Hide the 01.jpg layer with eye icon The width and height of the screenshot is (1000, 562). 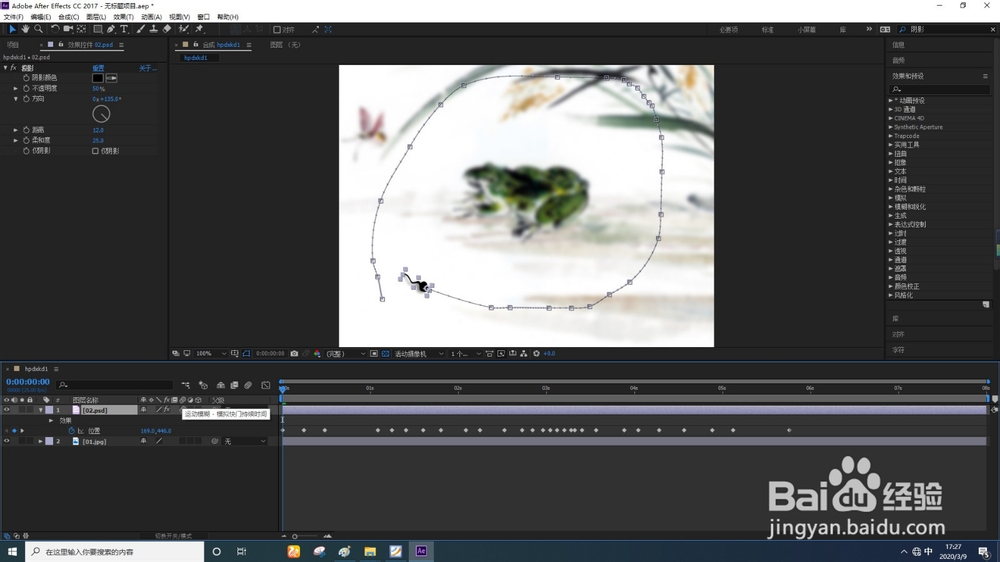(7, 441)
